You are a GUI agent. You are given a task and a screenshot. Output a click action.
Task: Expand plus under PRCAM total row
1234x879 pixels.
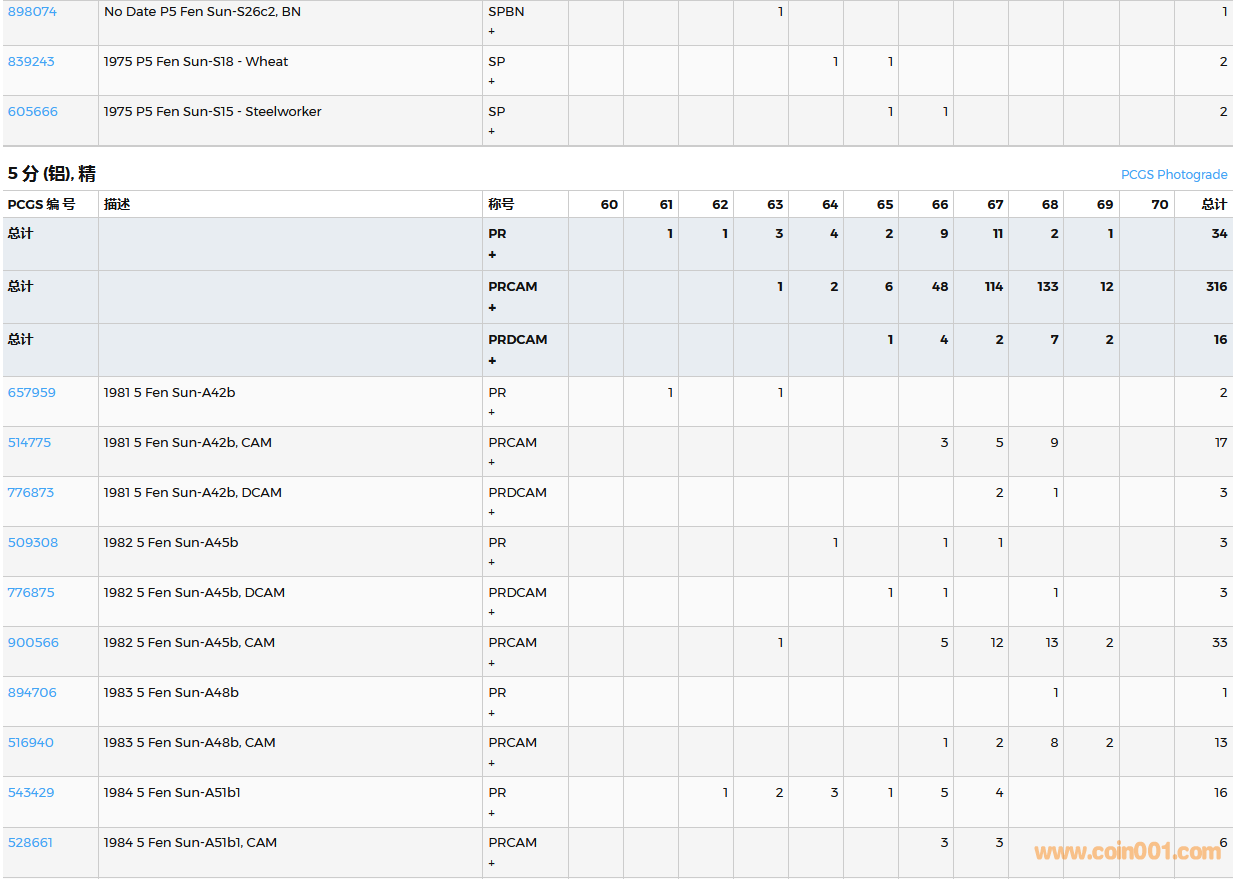(492, 308)
